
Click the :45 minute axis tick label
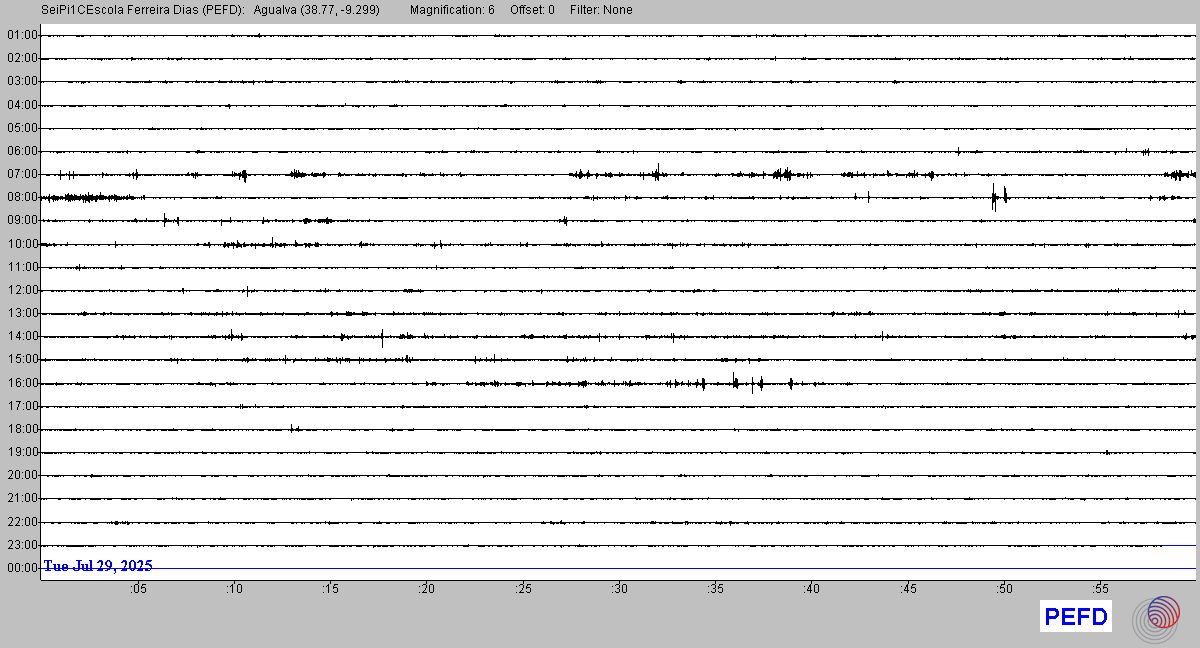pyautogui.click(x=908, y=589)
